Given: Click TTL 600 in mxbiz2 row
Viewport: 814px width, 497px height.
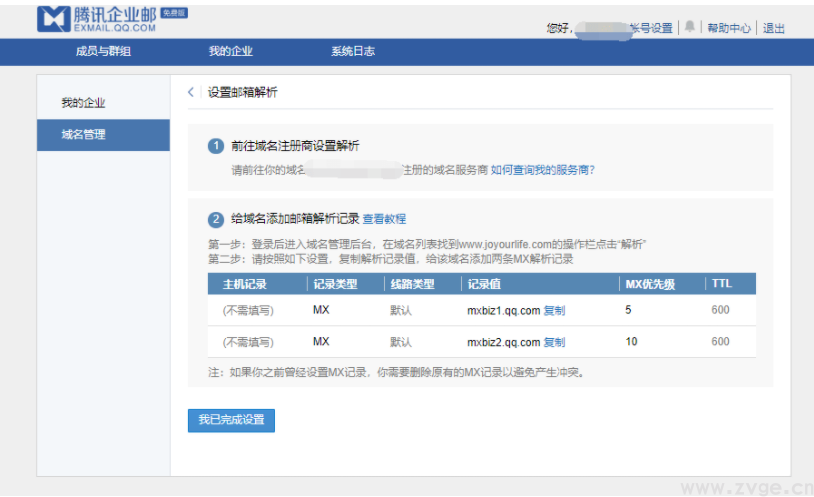Looking at the screenshot, I should tap(720, 342).
